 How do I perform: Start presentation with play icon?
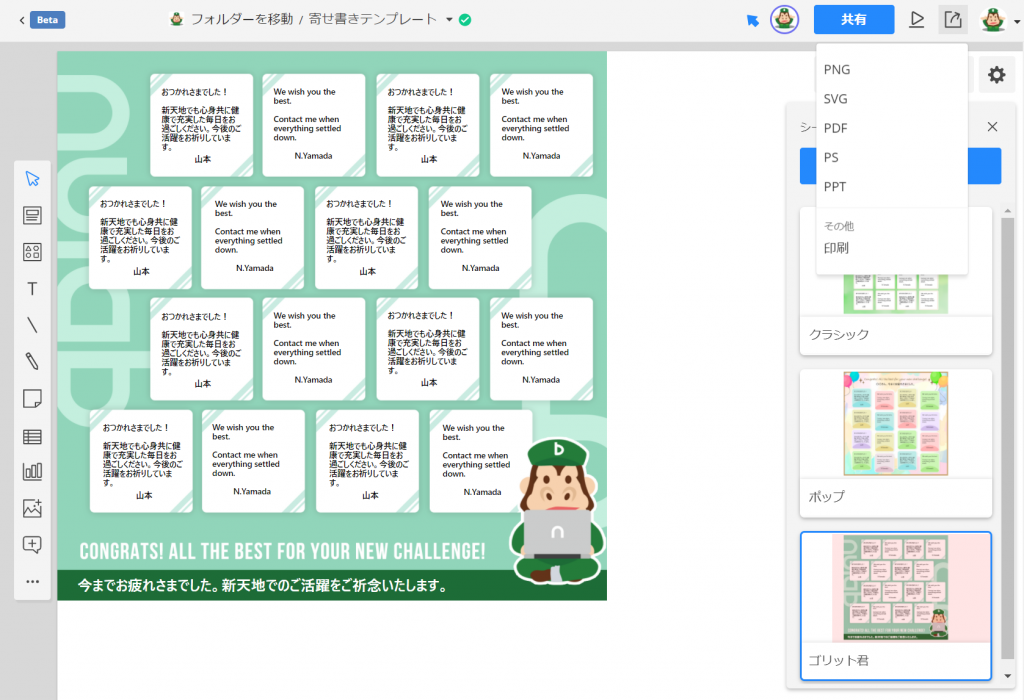pyautogui.click(x=916, y=20)
